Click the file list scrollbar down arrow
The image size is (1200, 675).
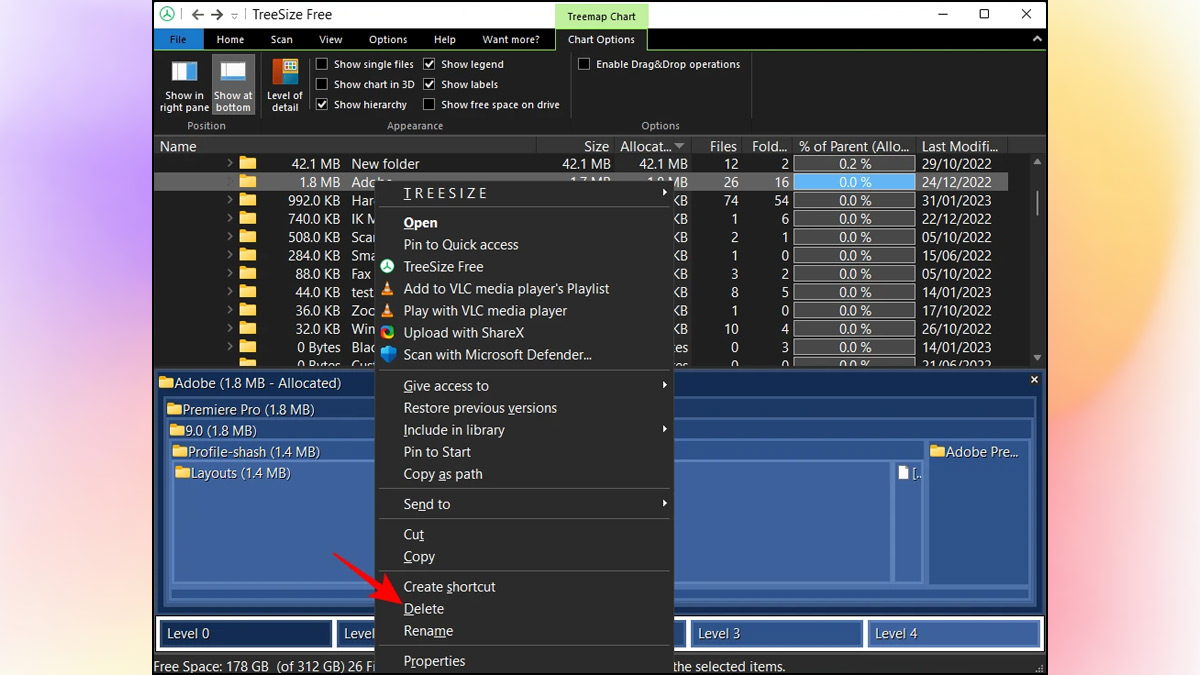pos(1037,357)
